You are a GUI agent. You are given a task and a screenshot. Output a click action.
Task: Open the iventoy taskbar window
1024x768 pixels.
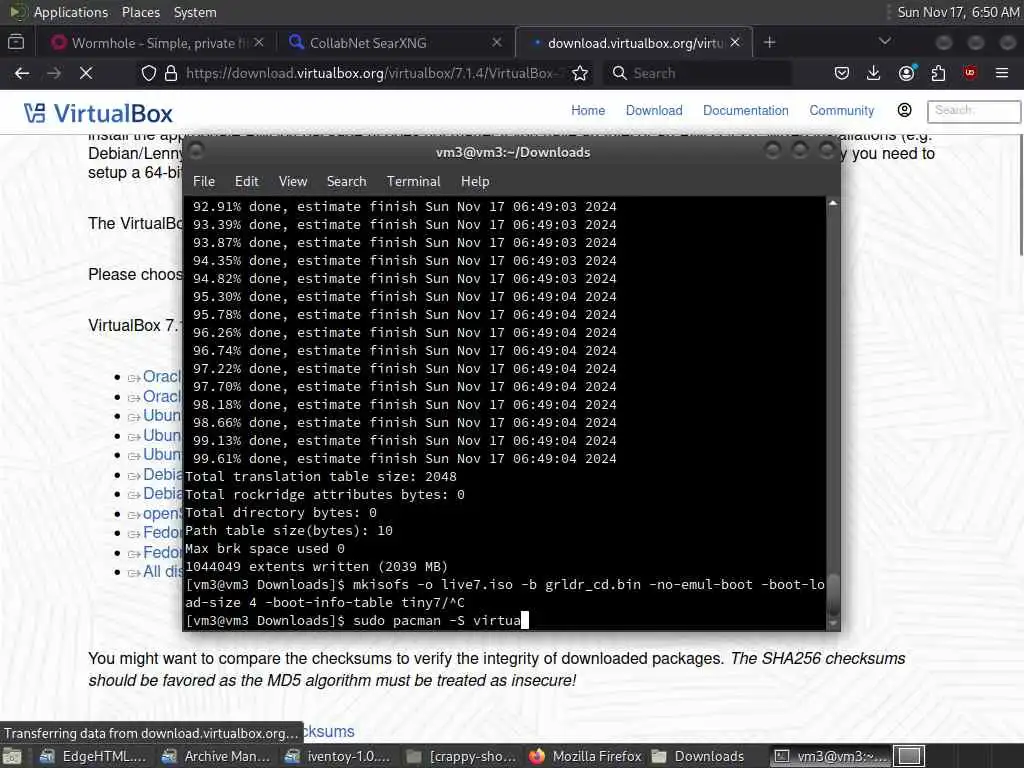(338, 756)
